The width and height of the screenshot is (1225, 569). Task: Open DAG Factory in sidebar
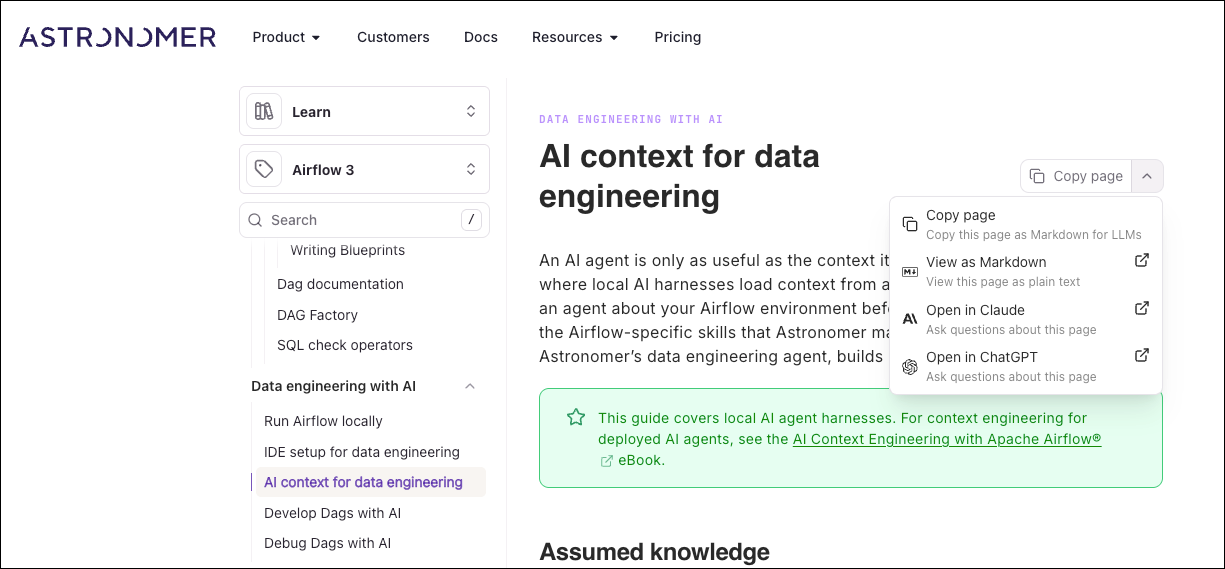coord(317,315)
